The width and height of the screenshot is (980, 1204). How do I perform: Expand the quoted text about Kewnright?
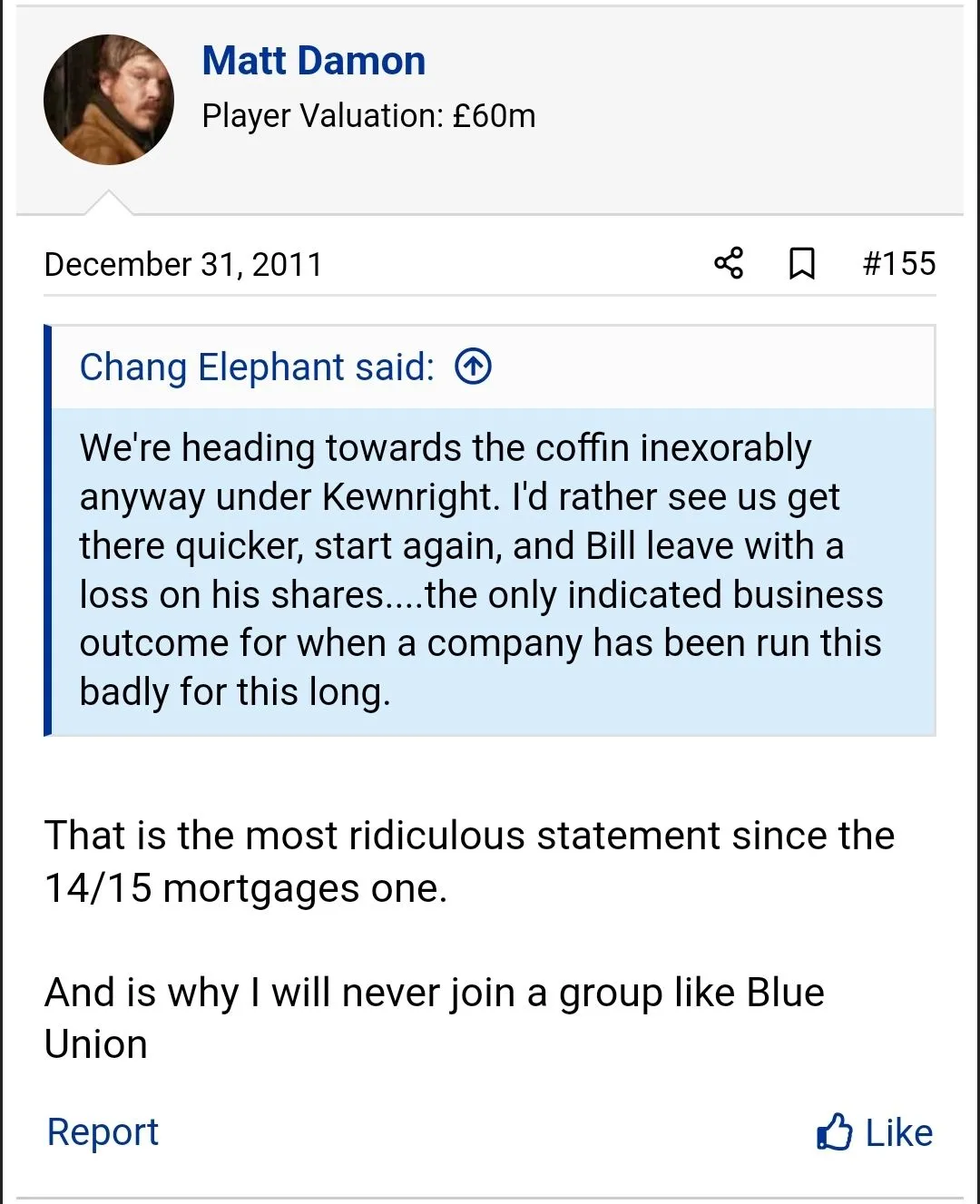click(481, 570)
